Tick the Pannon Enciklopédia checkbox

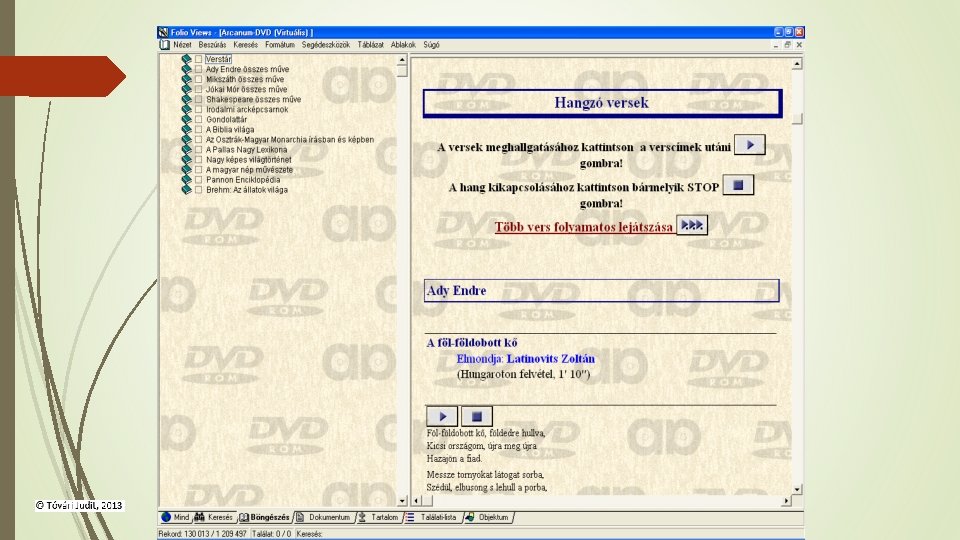(198, 180)
